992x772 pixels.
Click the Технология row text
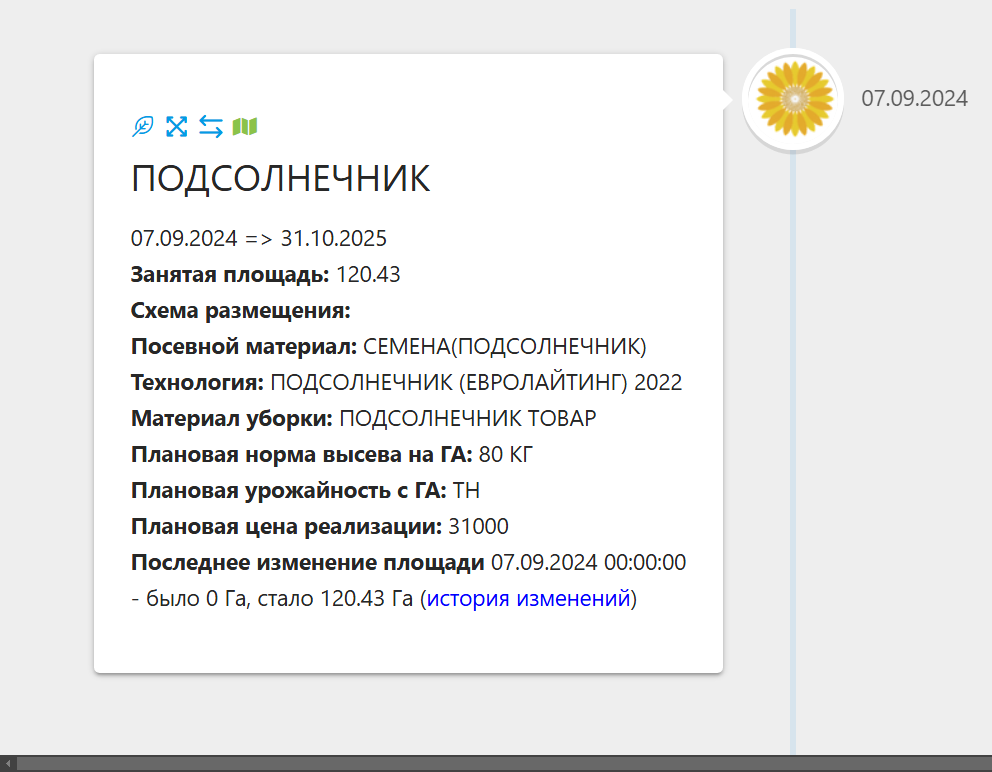pyautogui.click(x=406, y=383)
